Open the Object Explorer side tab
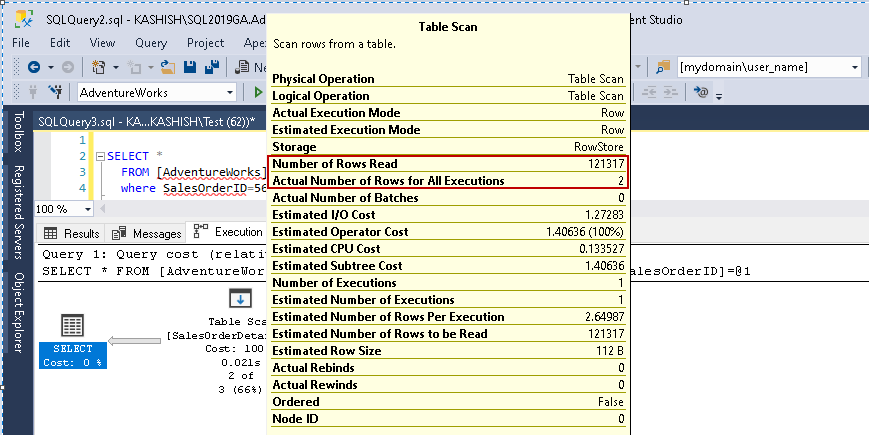This screenshot has height=435, width=869. (x=18, y=313)
